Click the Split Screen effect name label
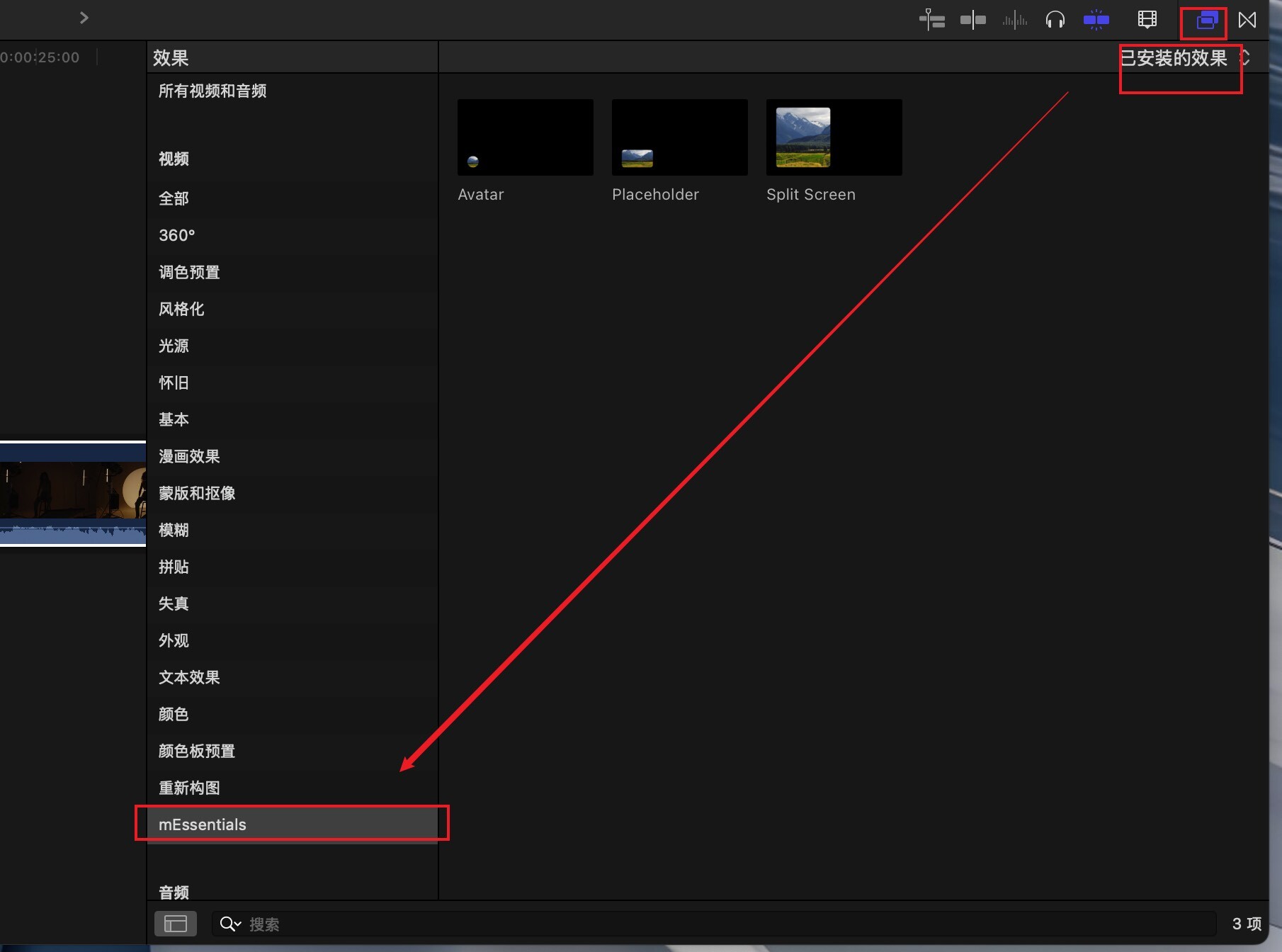1282x952 pixels. point(811,194)
